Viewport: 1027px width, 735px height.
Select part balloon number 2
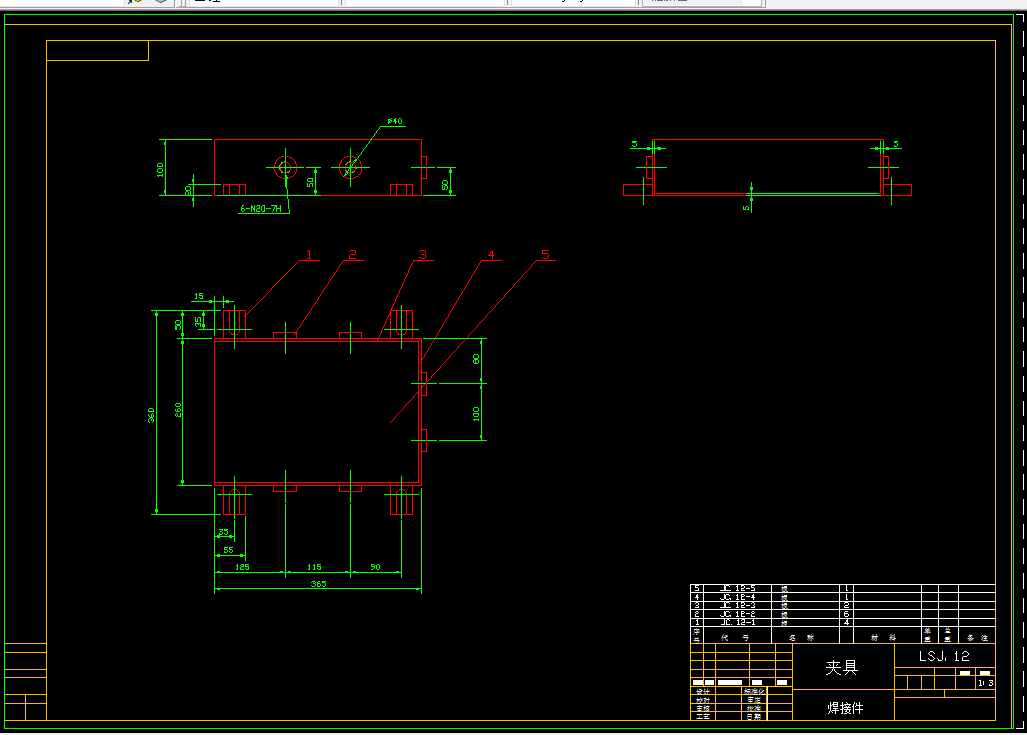(352, 255)
